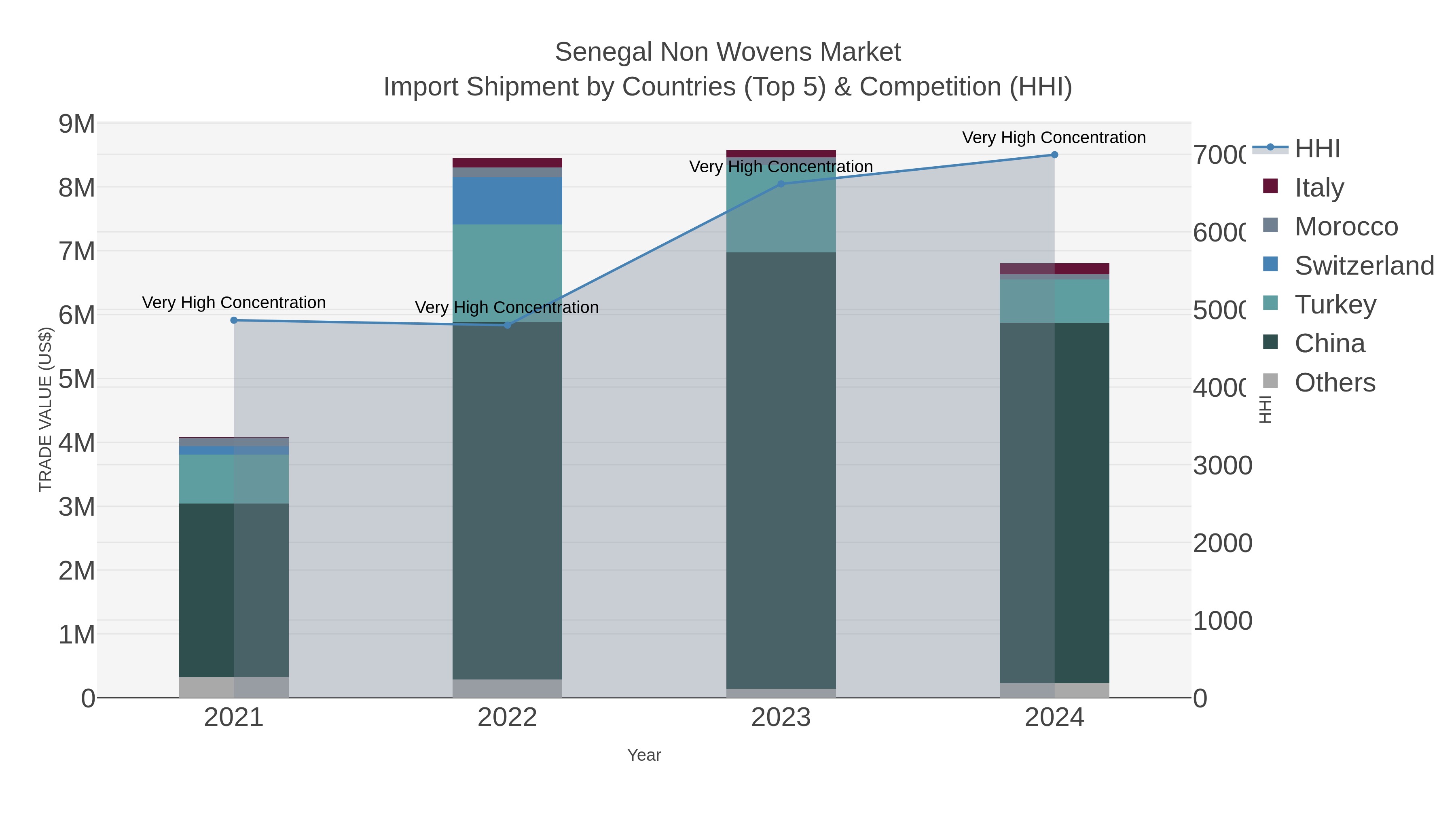
Task: Click the Others segment of the 2021 bar
Action: tap(234, 687)
